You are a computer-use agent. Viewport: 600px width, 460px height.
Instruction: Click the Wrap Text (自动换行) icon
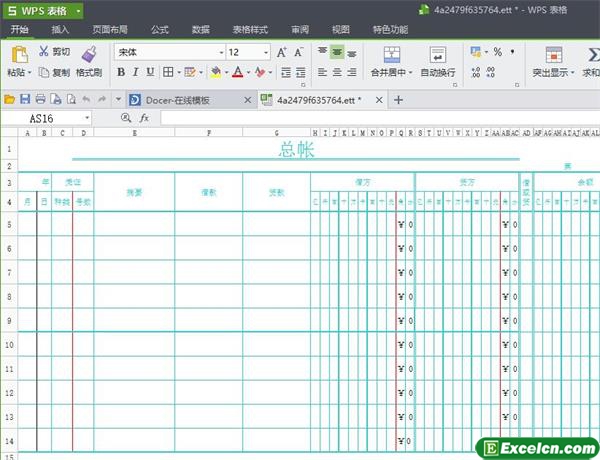pos(437,54)
